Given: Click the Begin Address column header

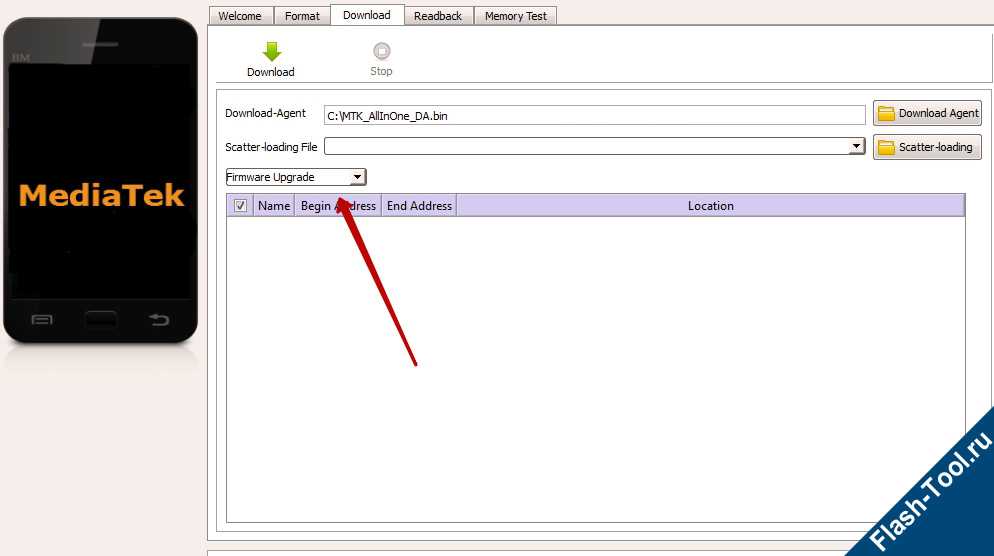Looking at the screenshot, I should pyautogui.click(x=338, y=206).
